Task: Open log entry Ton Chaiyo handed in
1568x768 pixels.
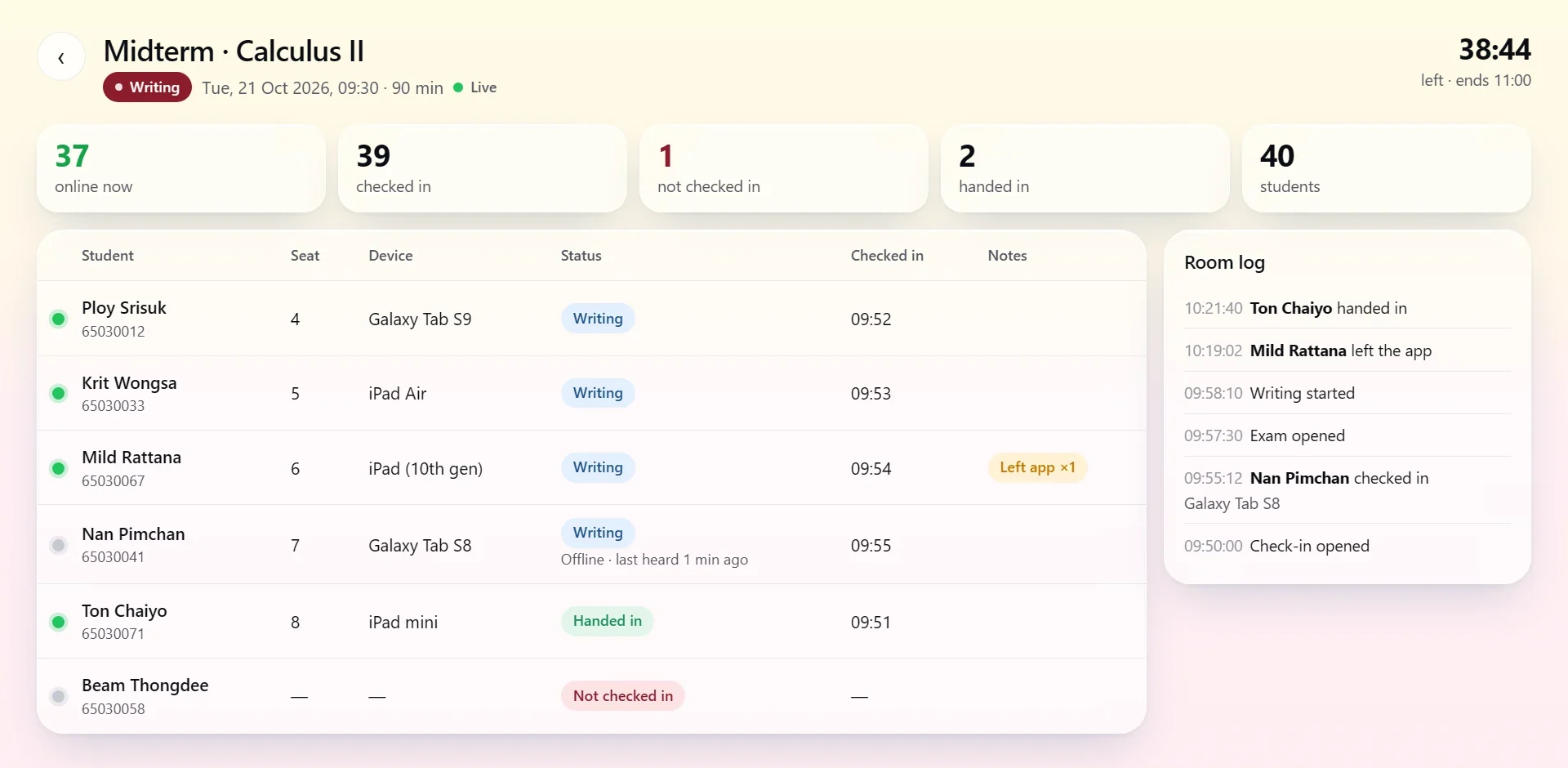Action: 1347,308
